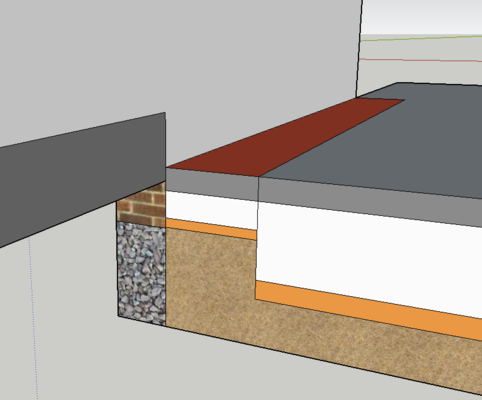Select the bright white background upper right
The height and width of the screenshot is (400, 482).
point(422,17)
